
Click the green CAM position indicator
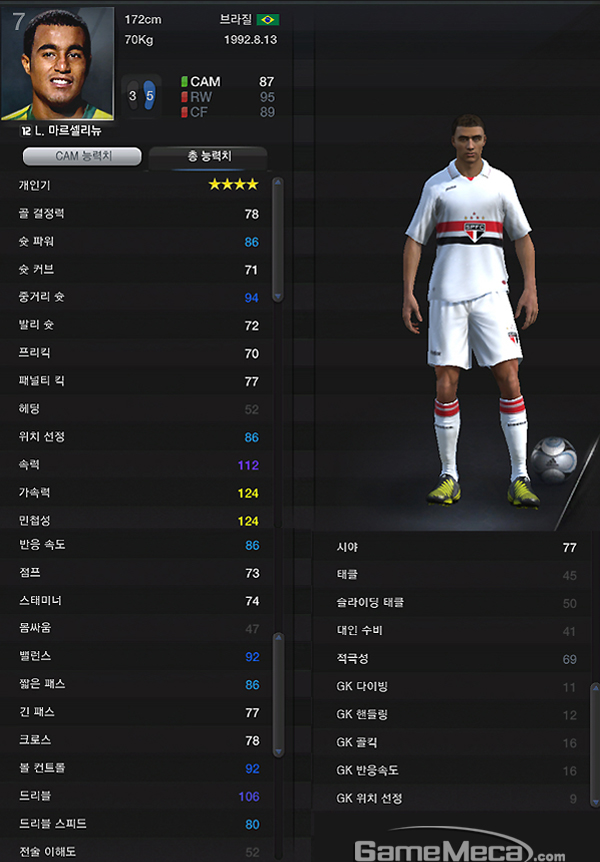click(x=184, y=82)
